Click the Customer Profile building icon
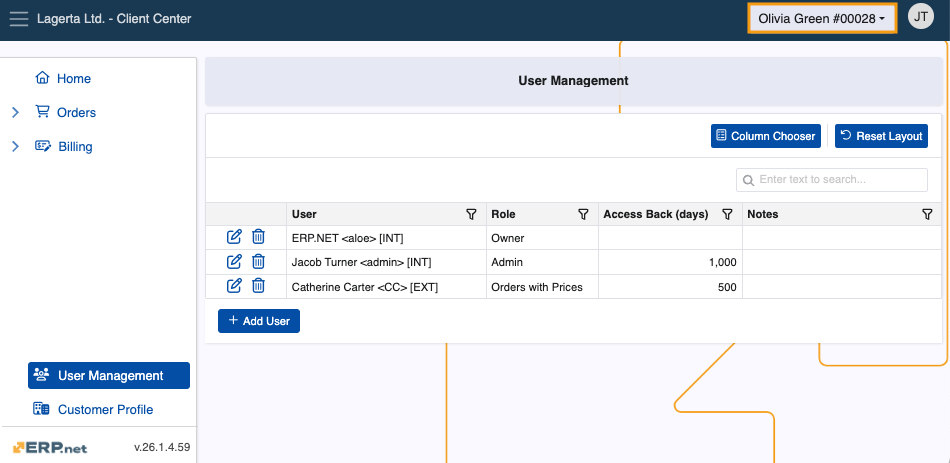Image resolution: width=950 pixels, height=463 pixels. pyautogui.click(x=41, y=408)
